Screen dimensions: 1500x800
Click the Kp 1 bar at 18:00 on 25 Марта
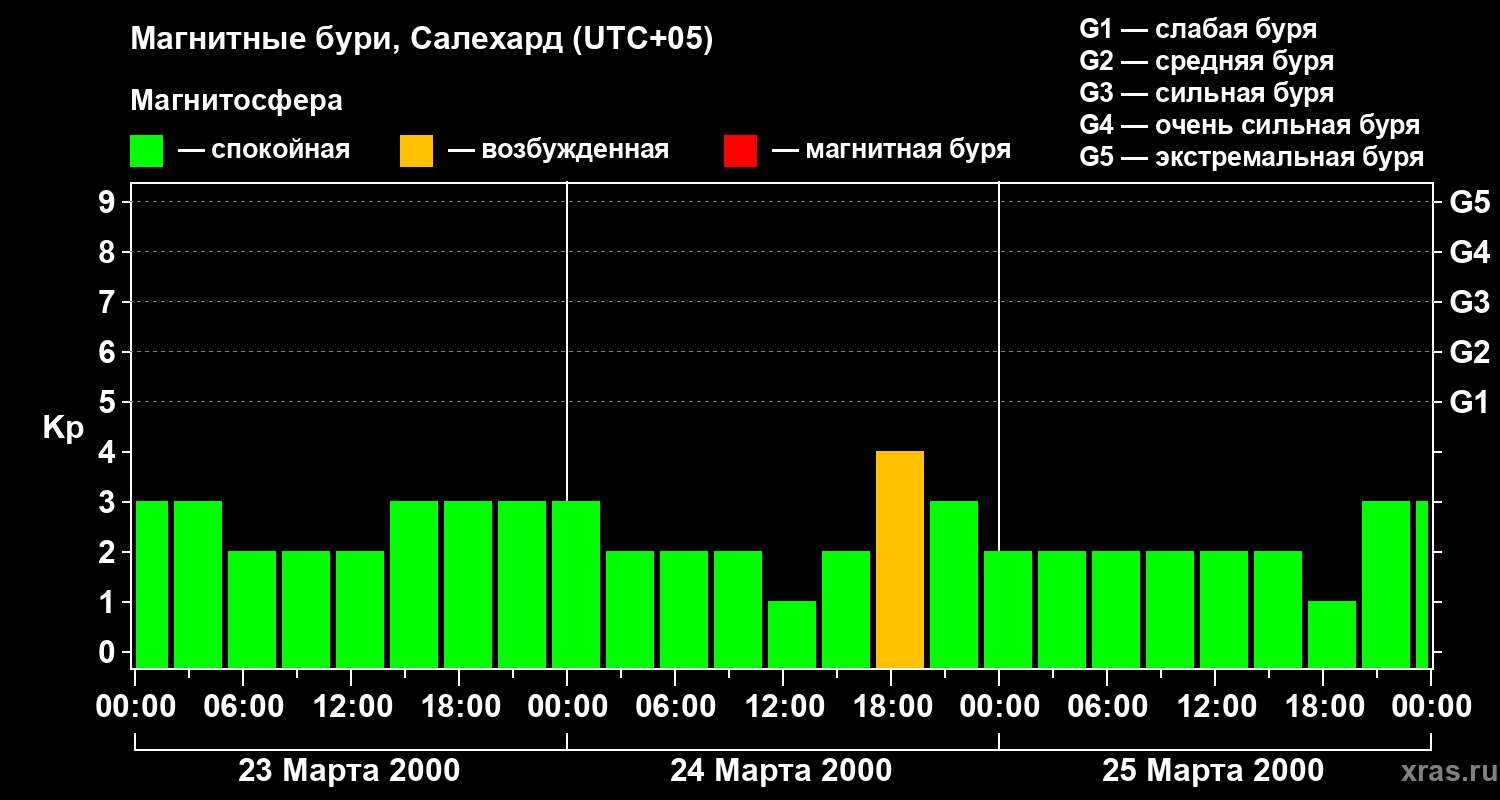(1332, 635)
